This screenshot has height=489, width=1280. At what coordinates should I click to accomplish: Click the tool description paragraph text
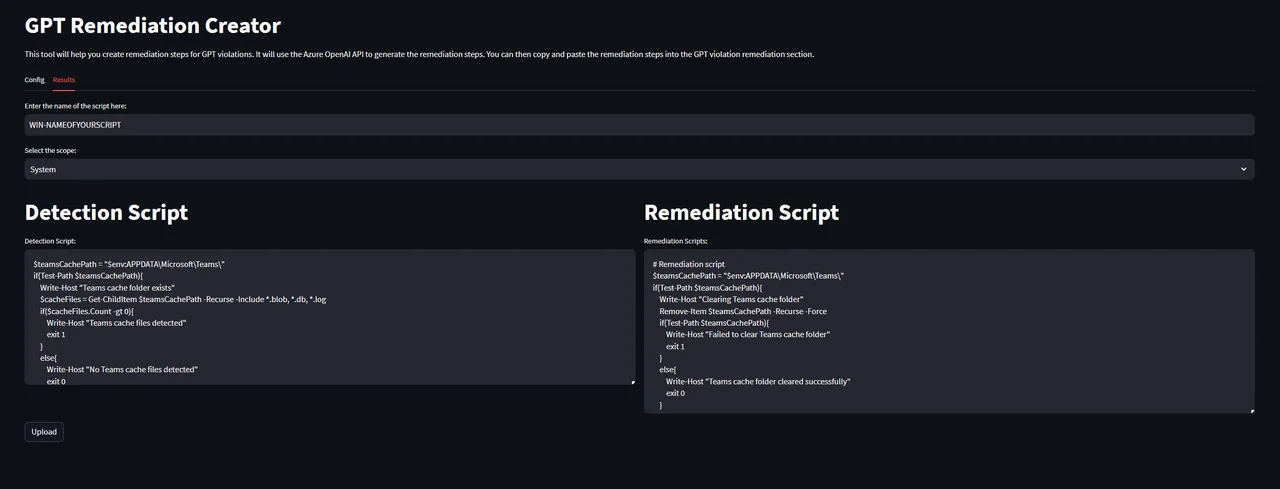419,54
